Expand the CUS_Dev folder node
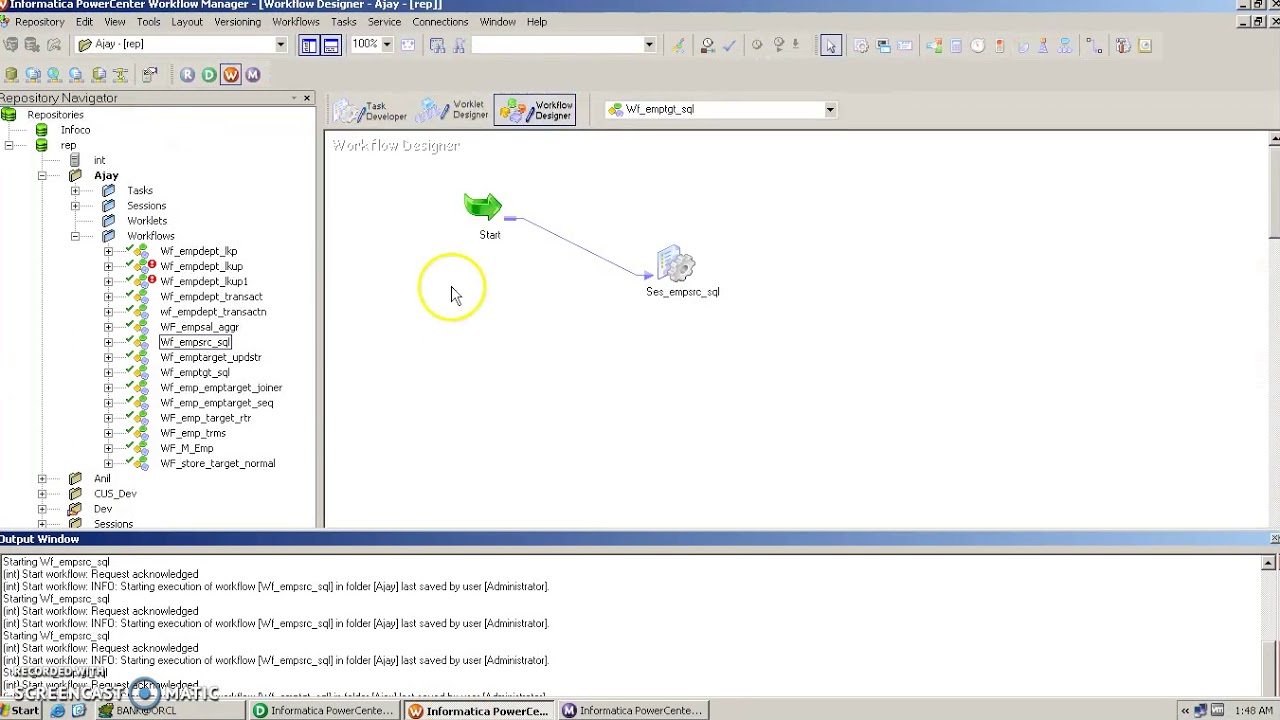 pos(42,493)
